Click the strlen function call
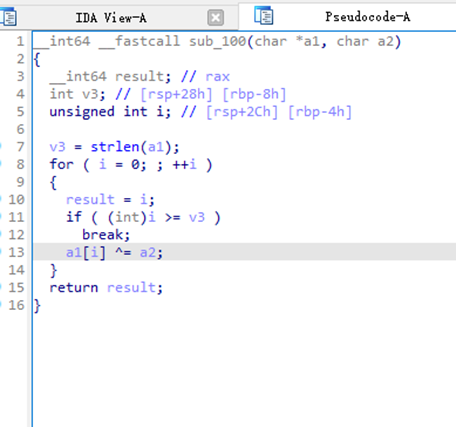The height and width of the screenshot is (427, 456). (x=115, y=147)
